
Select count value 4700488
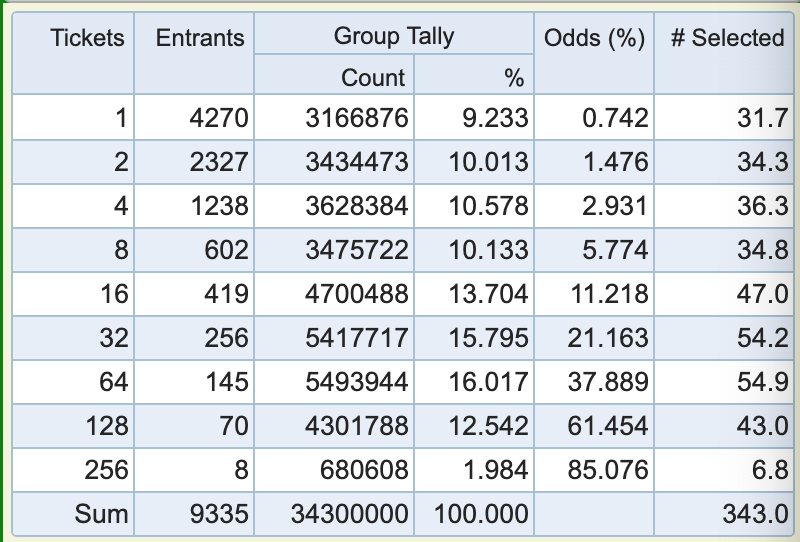pos(357,294)
